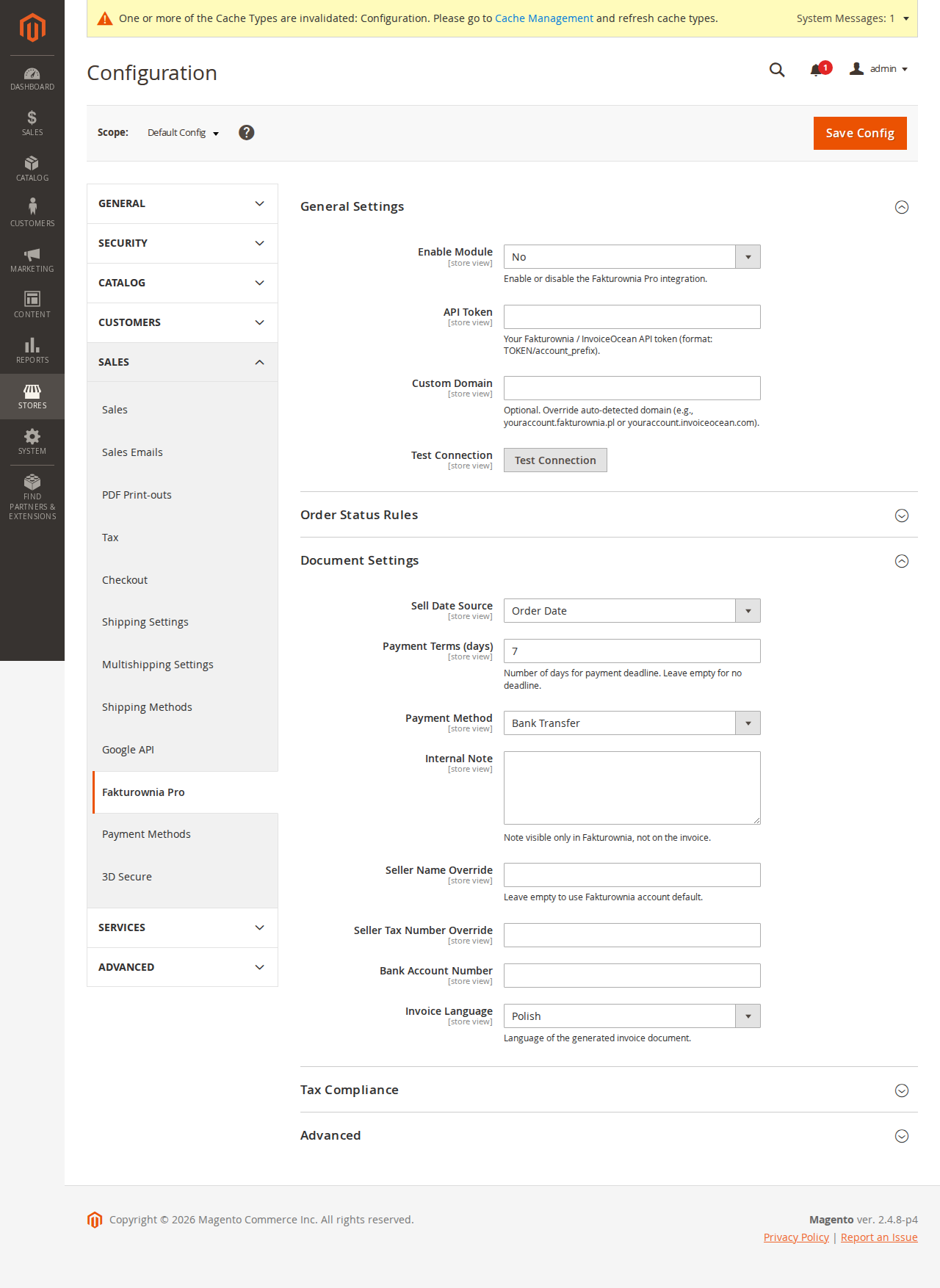Select Payment Methods in Sales submenu

pos(146,834)
